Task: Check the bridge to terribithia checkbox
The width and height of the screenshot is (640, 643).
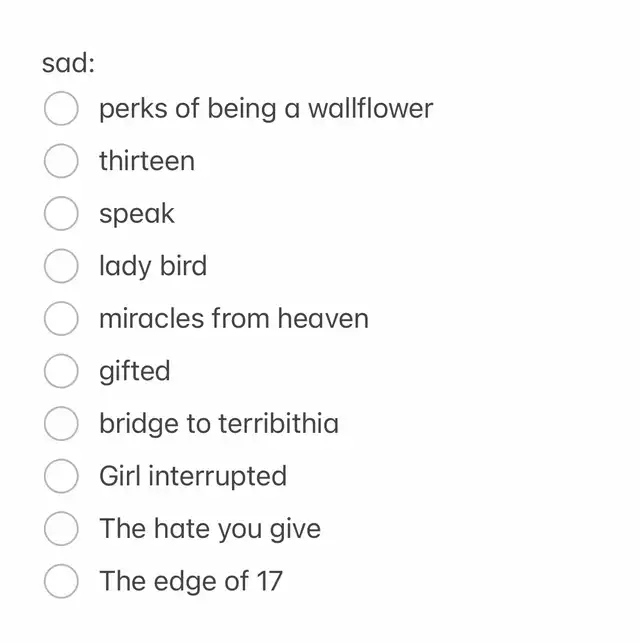Action: tap(61, 424)
